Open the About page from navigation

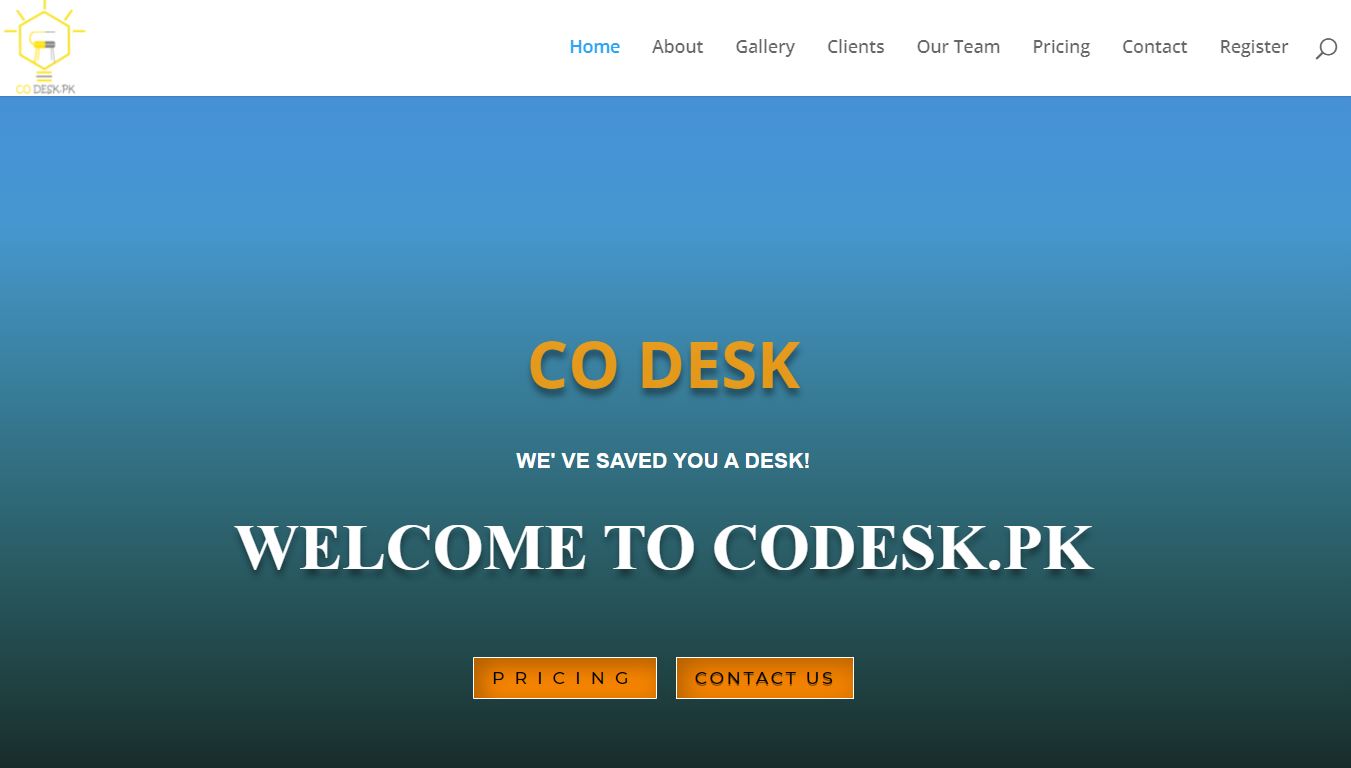(677, 47)
